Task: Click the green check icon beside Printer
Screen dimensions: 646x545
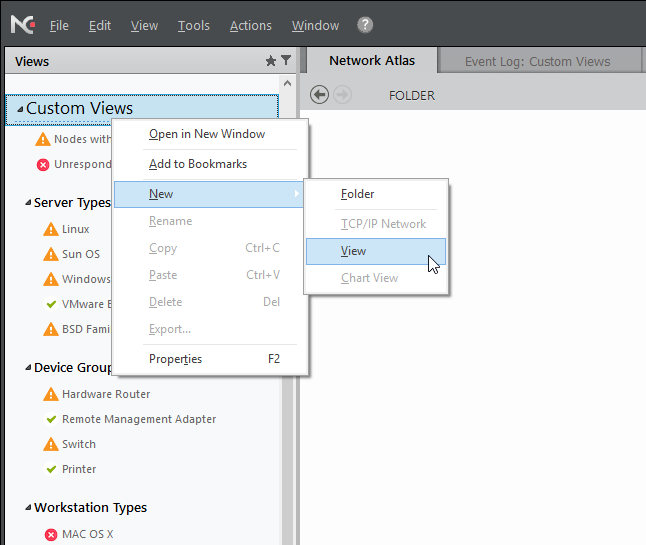Action: [52, 469]
